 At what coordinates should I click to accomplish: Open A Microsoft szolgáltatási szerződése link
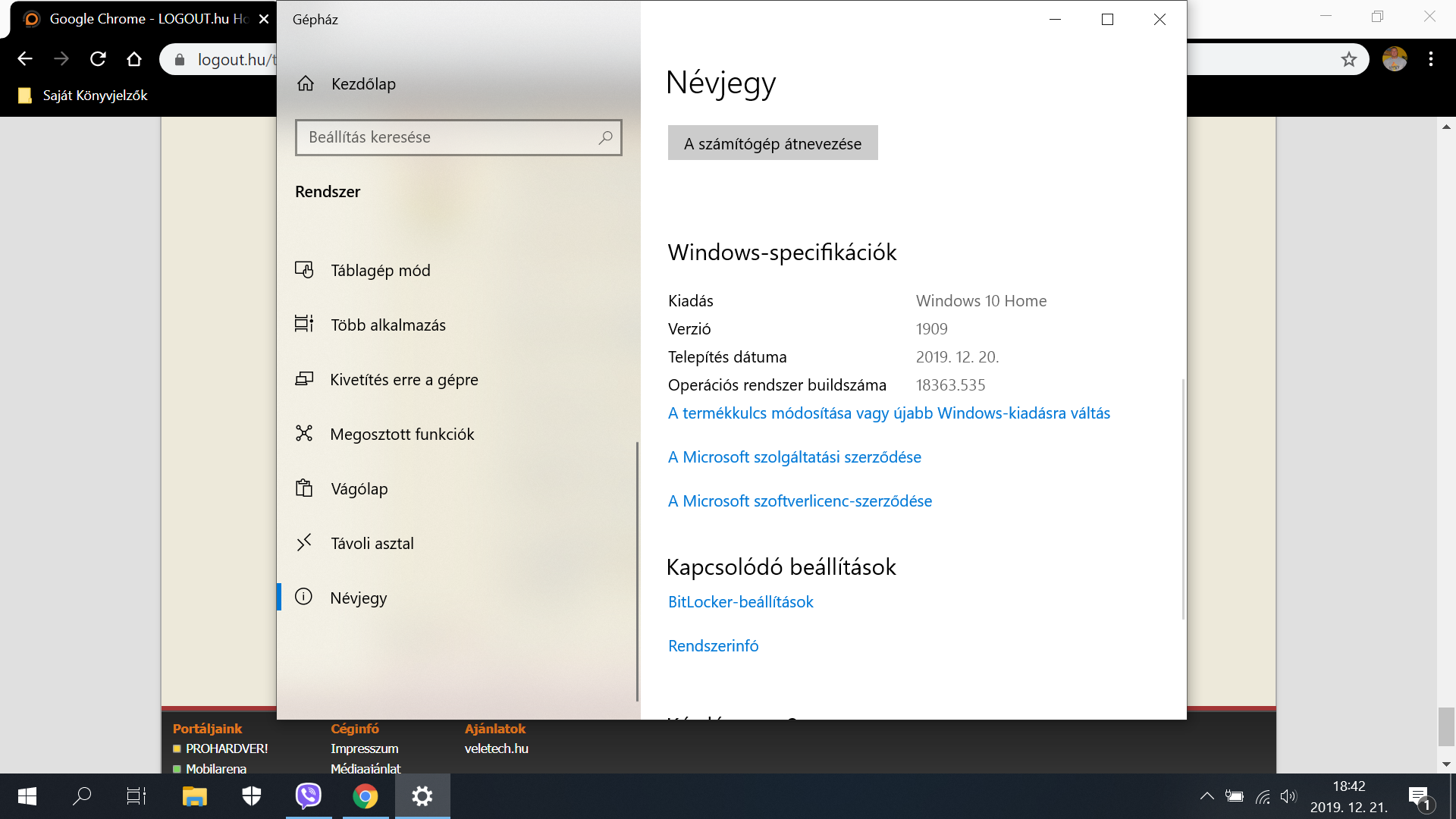click(794, 457)
